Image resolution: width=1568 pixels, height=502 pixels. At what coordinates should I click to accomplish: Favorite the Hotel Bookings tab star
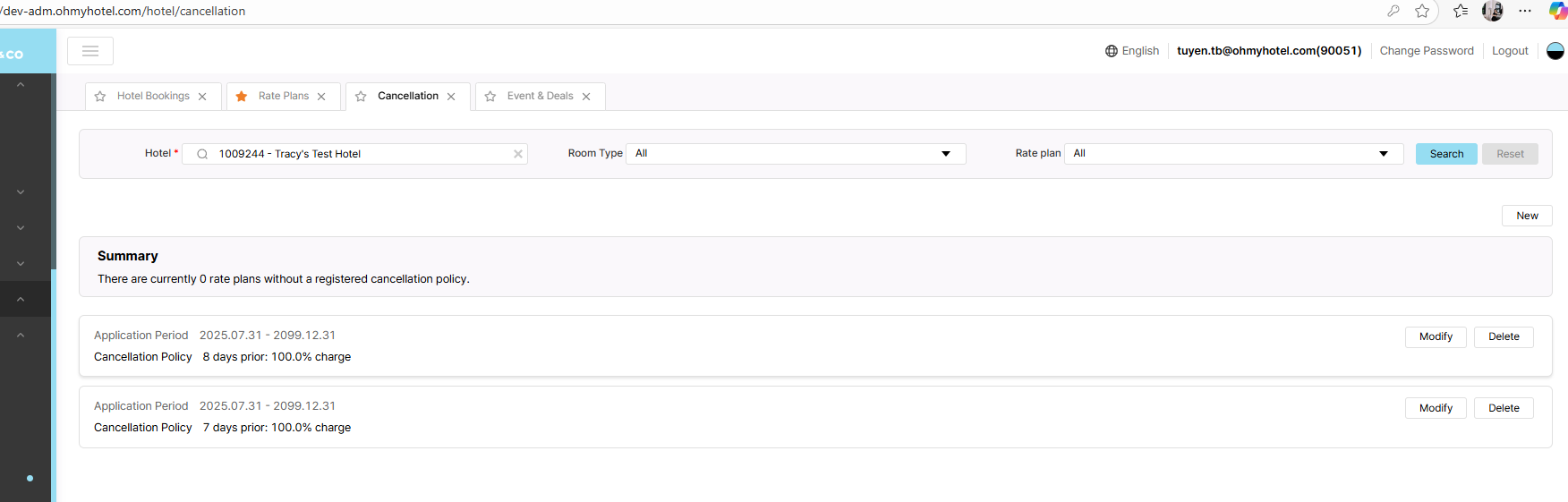[x=100, y=97]
